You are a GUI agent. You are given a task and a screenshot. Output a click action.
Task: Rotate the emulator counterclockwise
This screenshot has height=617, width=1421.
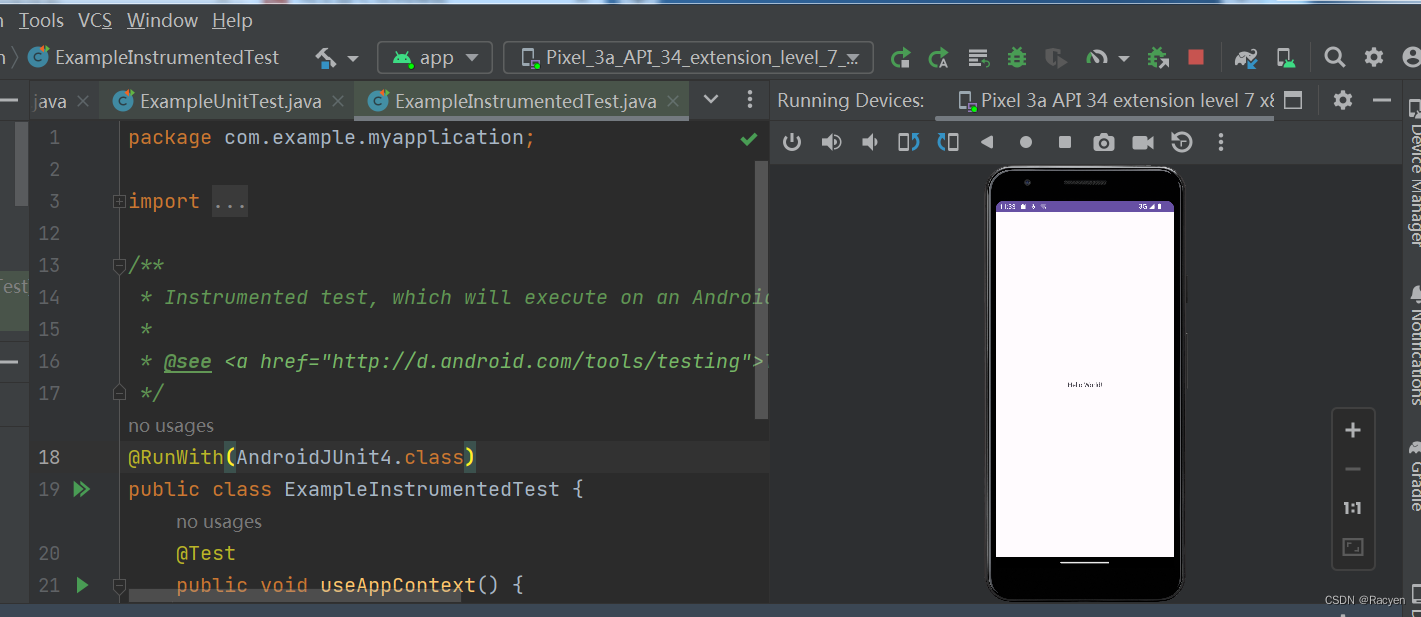[x=908, y=142]
